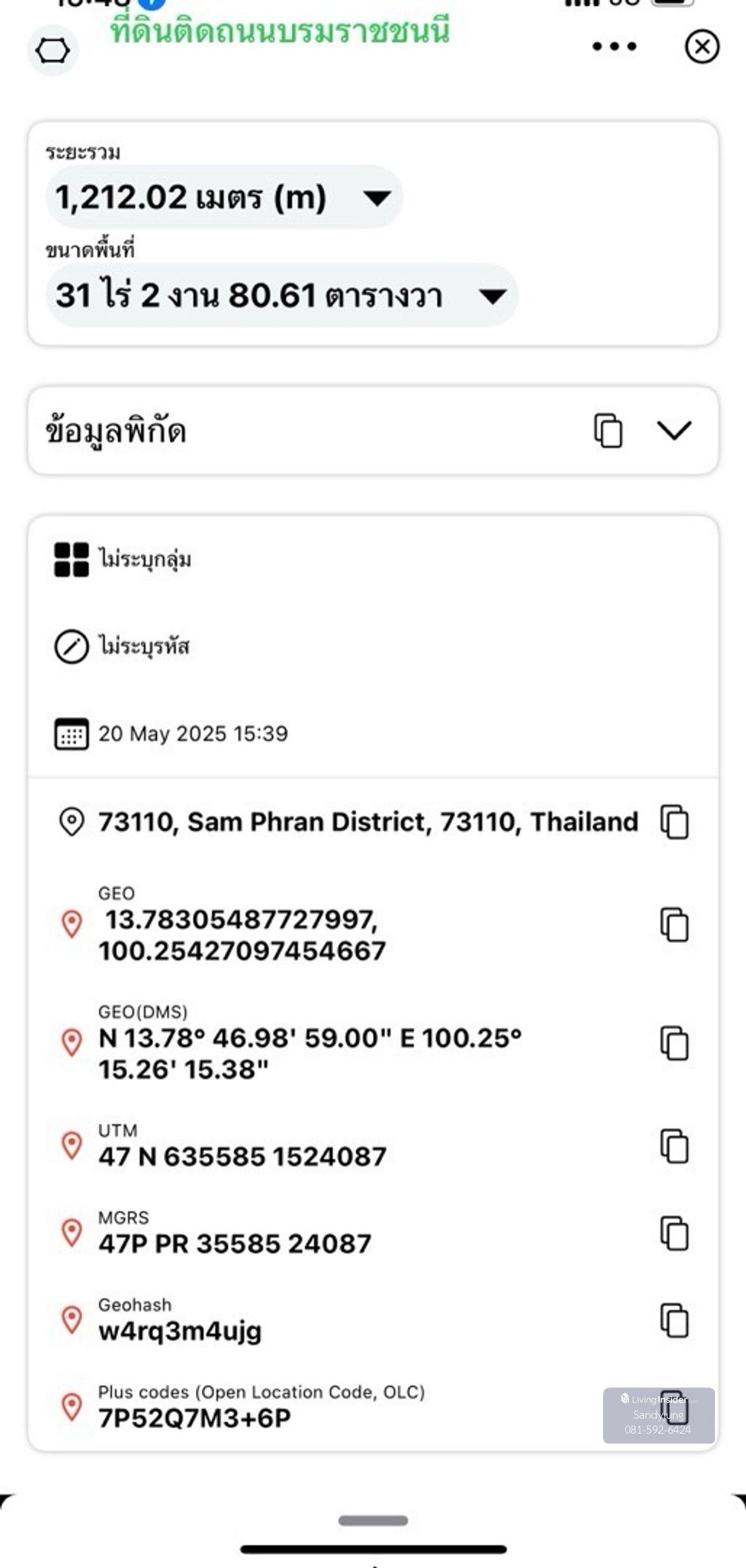The image size is (746, 1568).
Task: Copy the MGRS coordinate value
Action: click(x=675, y=1233)
